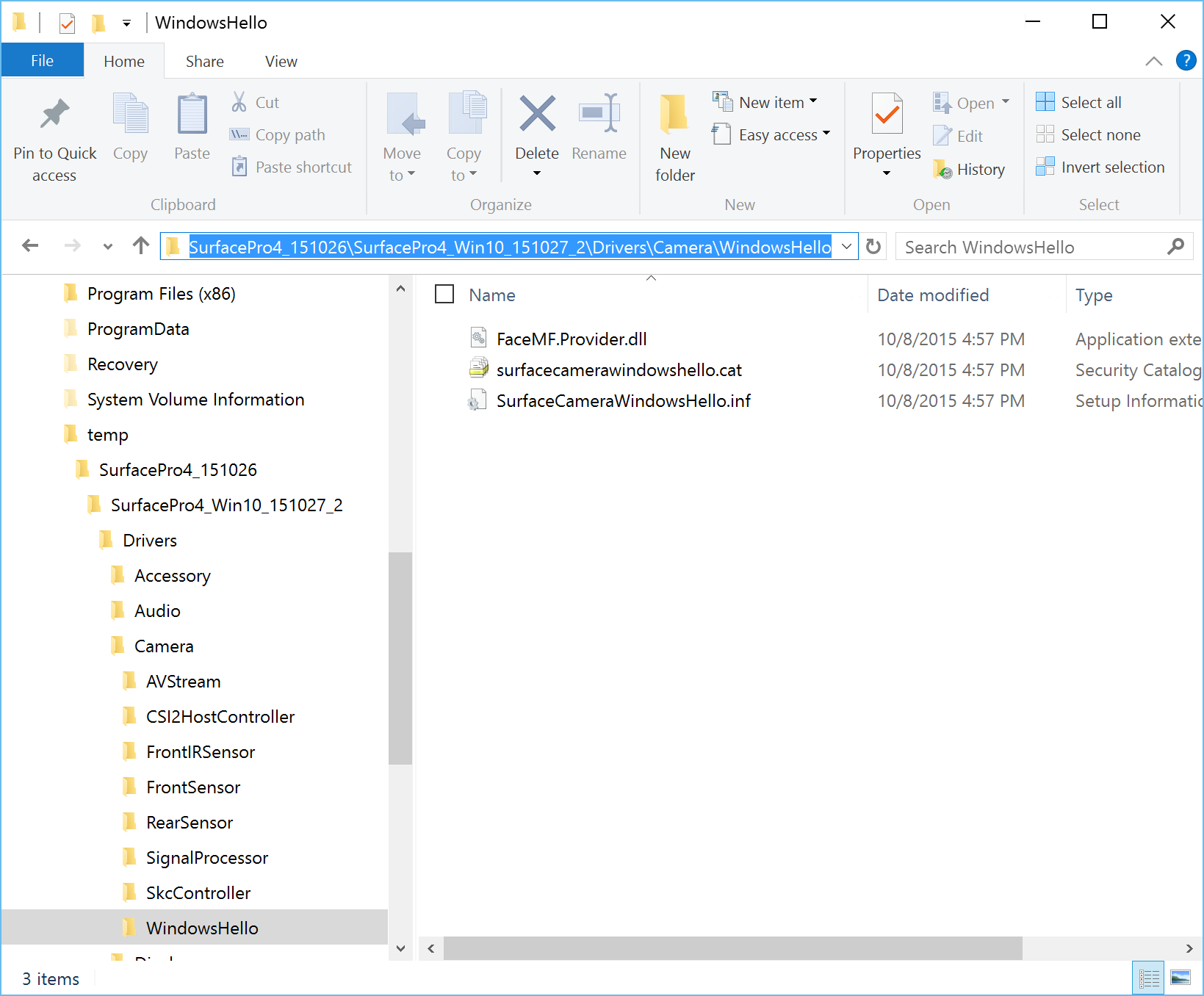Click Paste shortcut command
Screen dimensions: 1204x996
coord(291,167)
